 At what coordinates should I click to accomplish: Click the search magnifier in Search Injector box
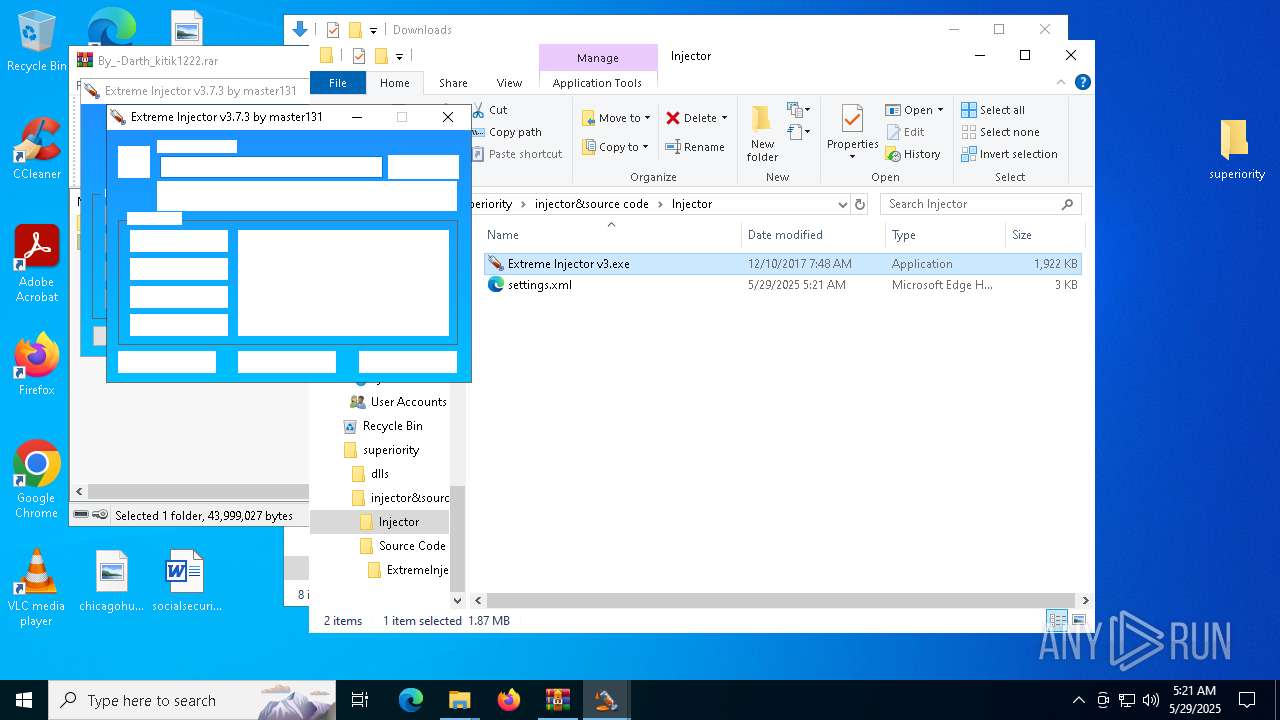[x=1067, y=204]
